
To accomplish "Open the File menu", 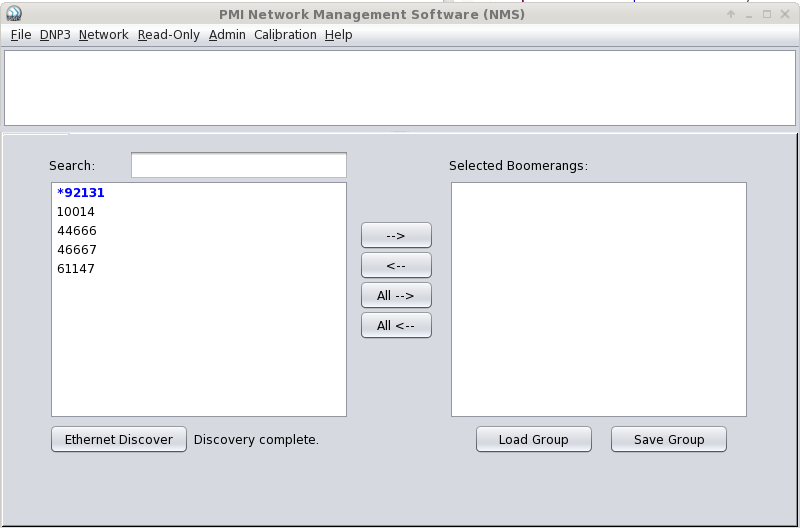I will 21,35.
